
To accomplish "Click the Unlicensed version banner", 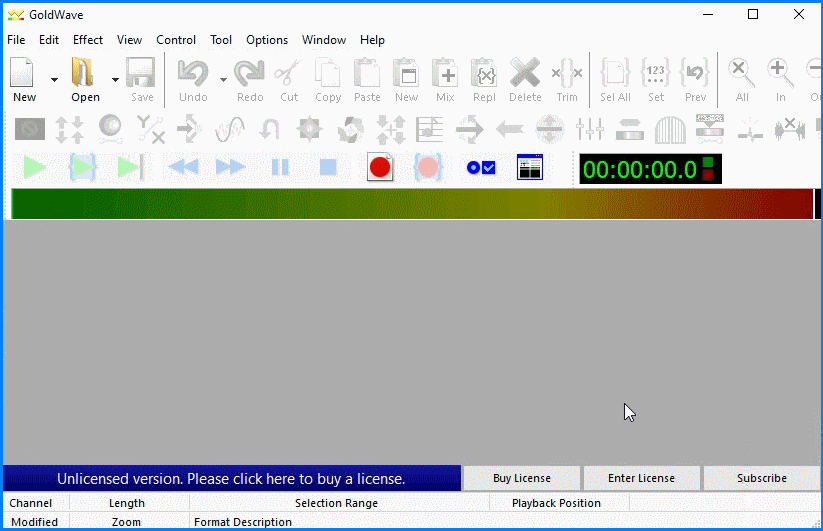I will pyautogui.click(x=231, y=479).
